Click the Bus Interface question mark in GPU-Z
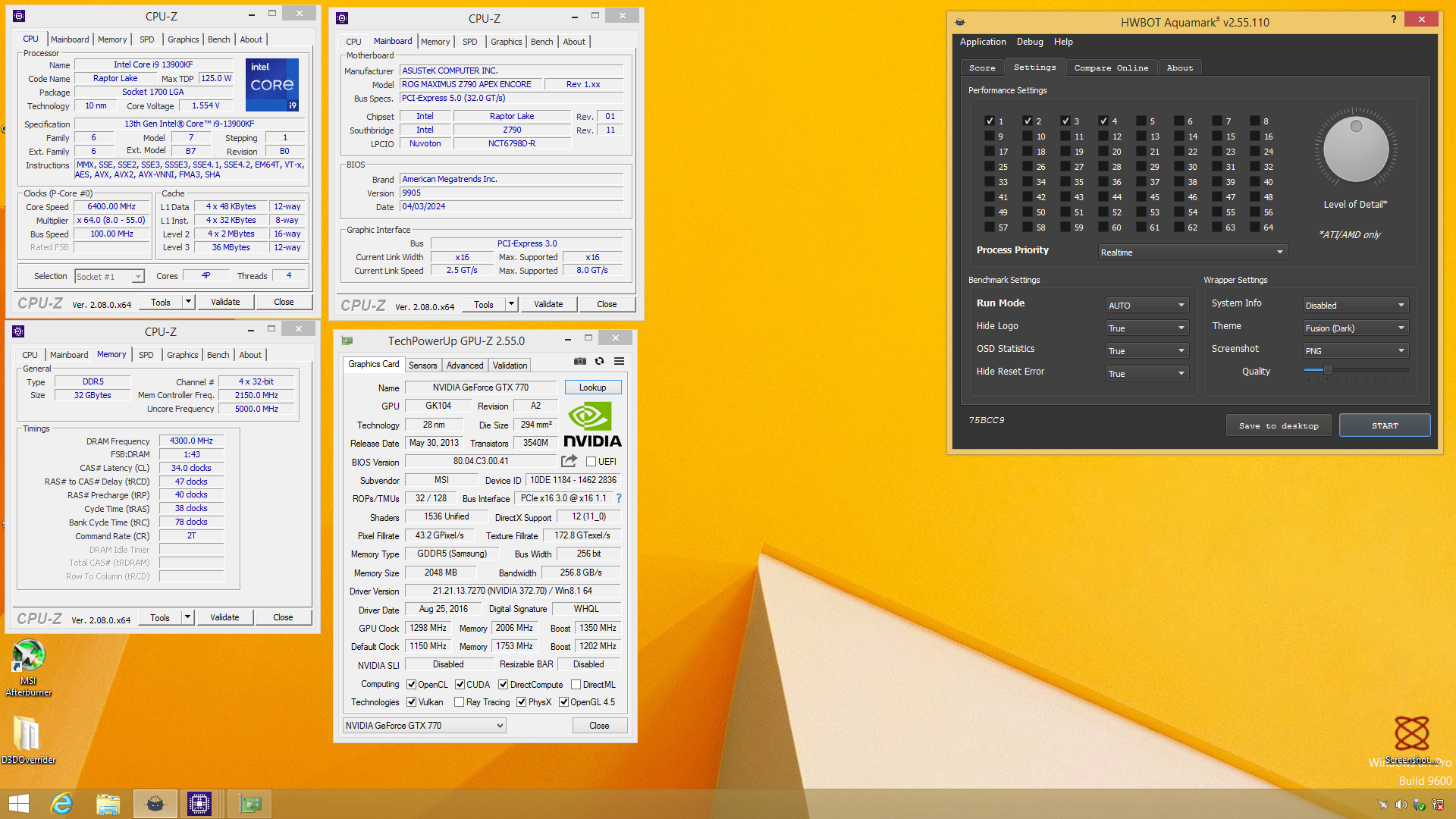This screenshot has width=1456, height=819. point(619,498)
